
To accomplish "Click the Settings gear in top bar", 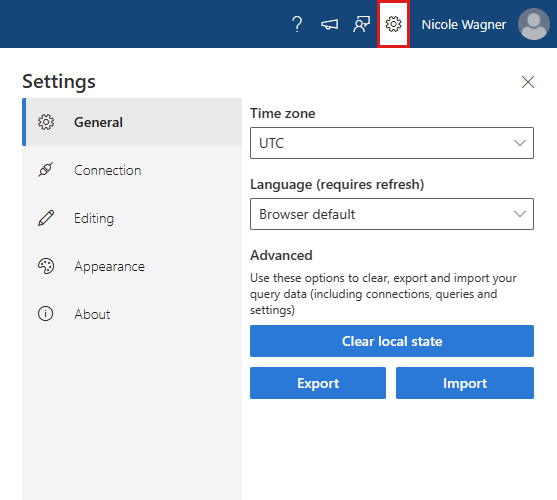I will [x=393, y=24].
